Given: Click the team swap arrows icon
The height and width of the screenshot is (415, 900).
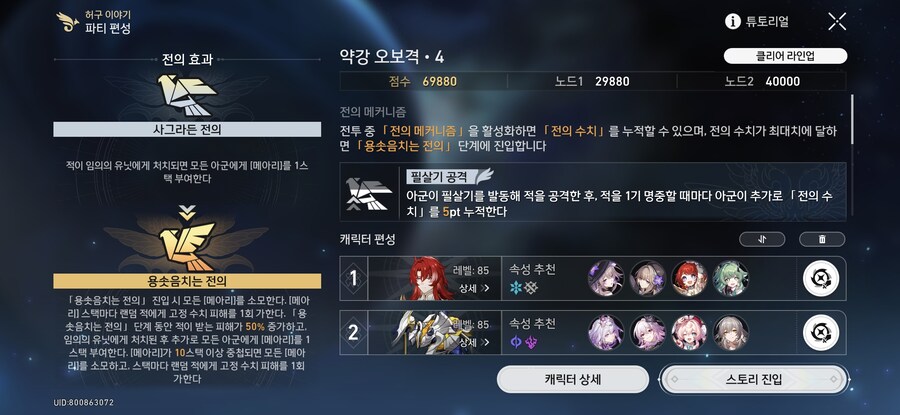Looking at the screenshot, I should coord(762,239).
